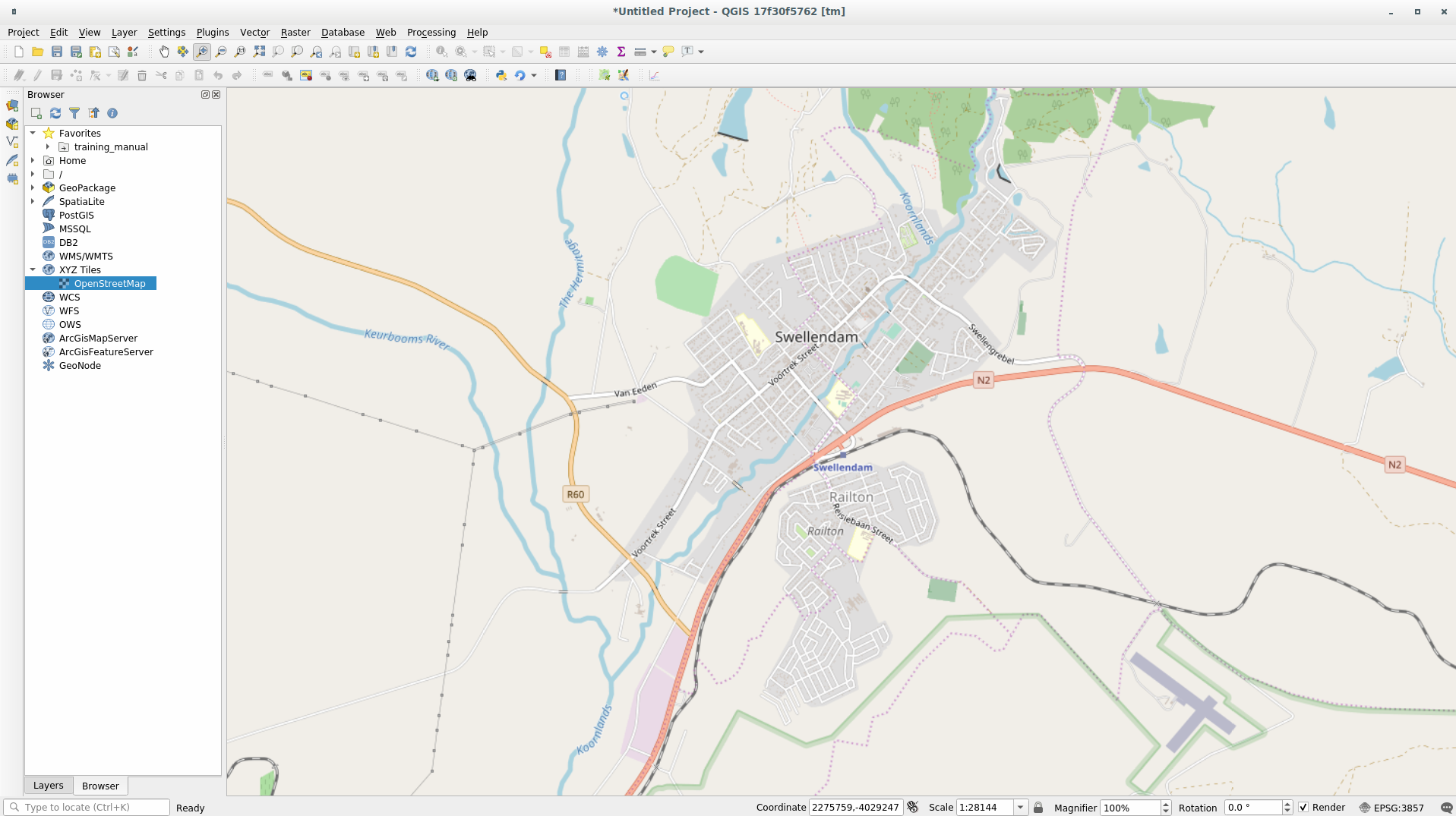Switch to the Layers tab

coord(48,786)
